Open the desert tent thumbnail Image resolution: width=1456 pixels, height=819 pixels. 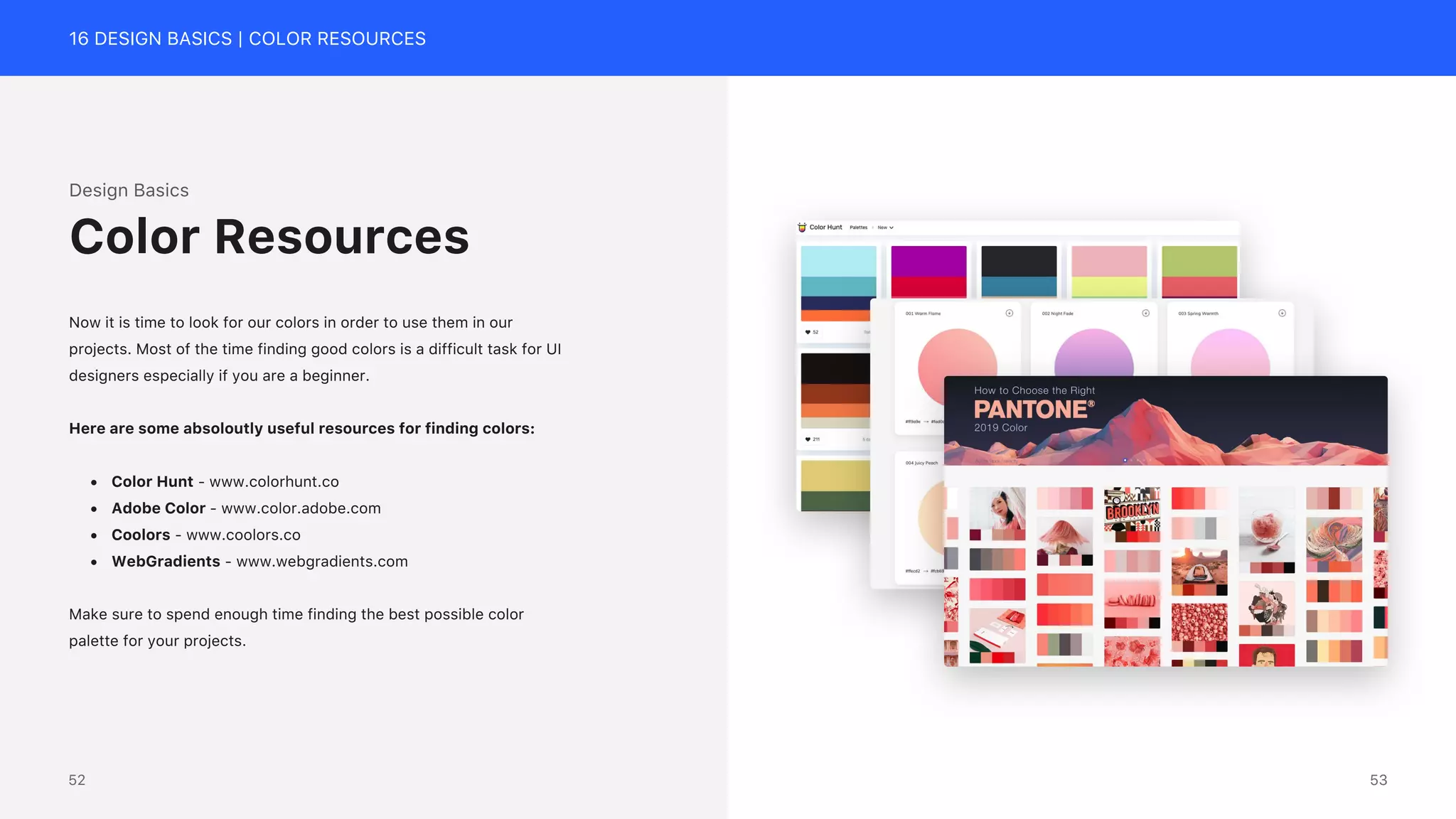tap(1199, 571)
